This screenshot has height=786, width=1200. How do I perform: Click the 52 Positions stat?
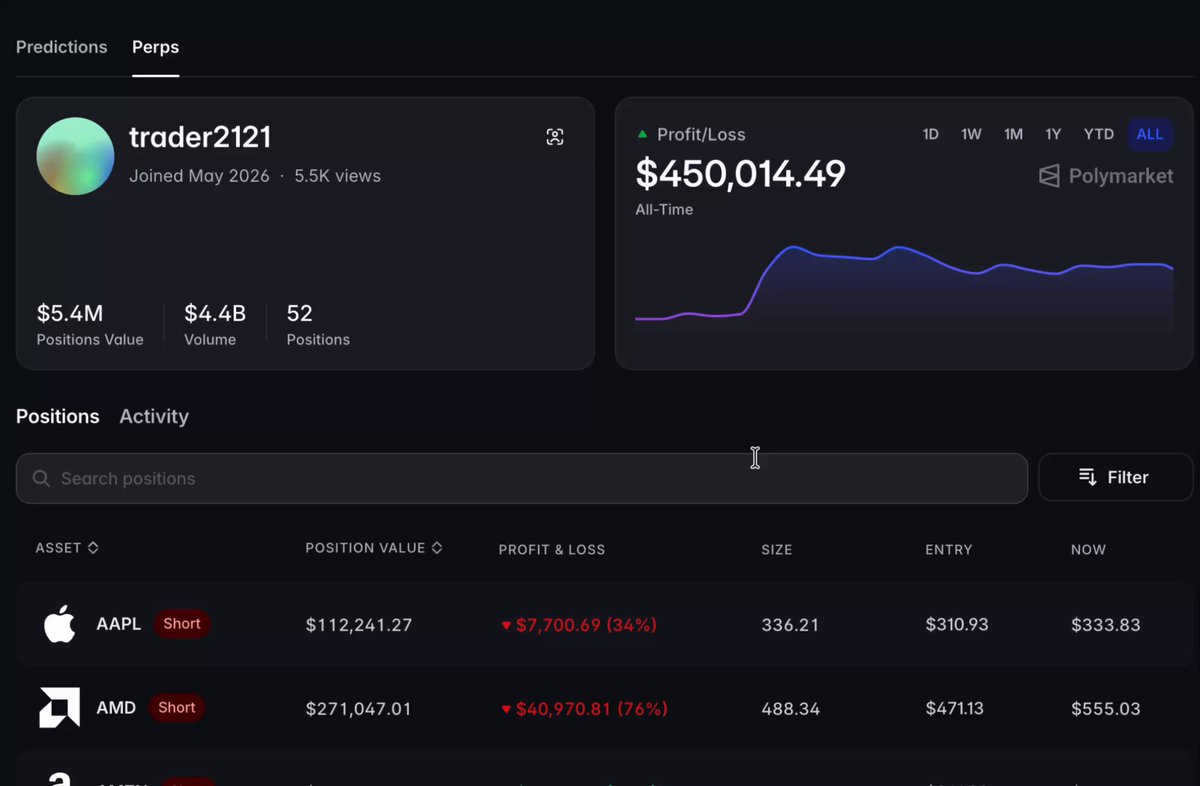point(318,325)
